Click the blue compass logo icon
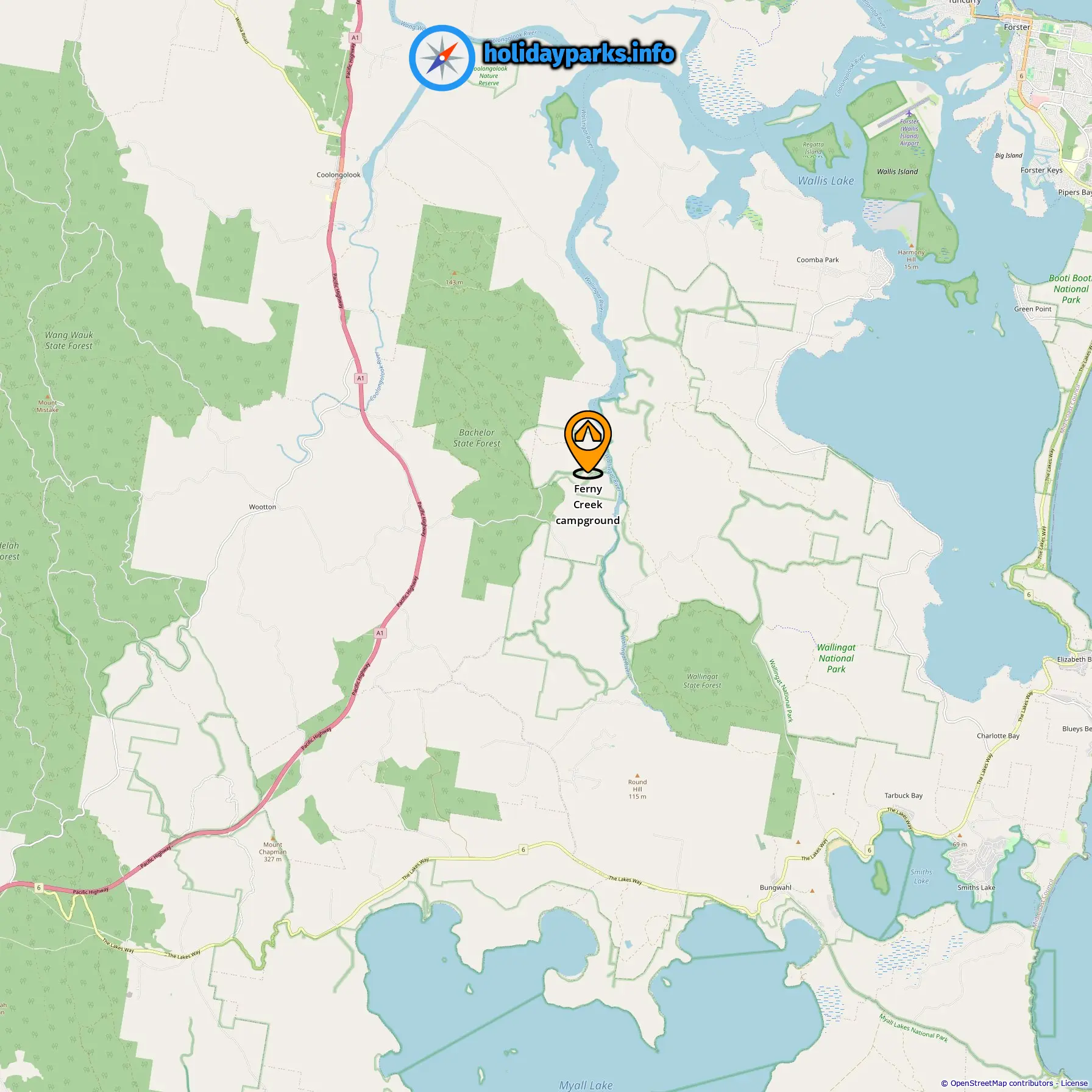 tap(442, 58)
